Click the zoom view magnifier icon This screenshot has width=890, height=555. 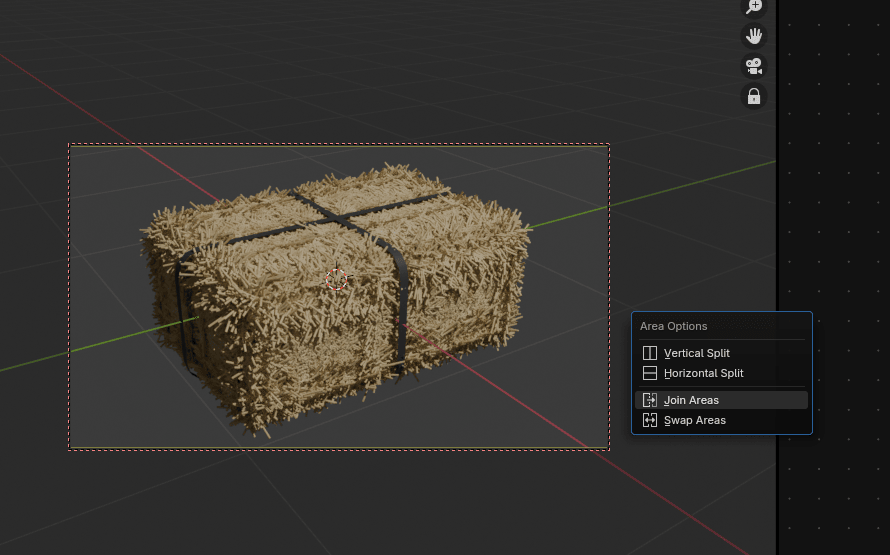pyautogui.click(x=754, y=7)
